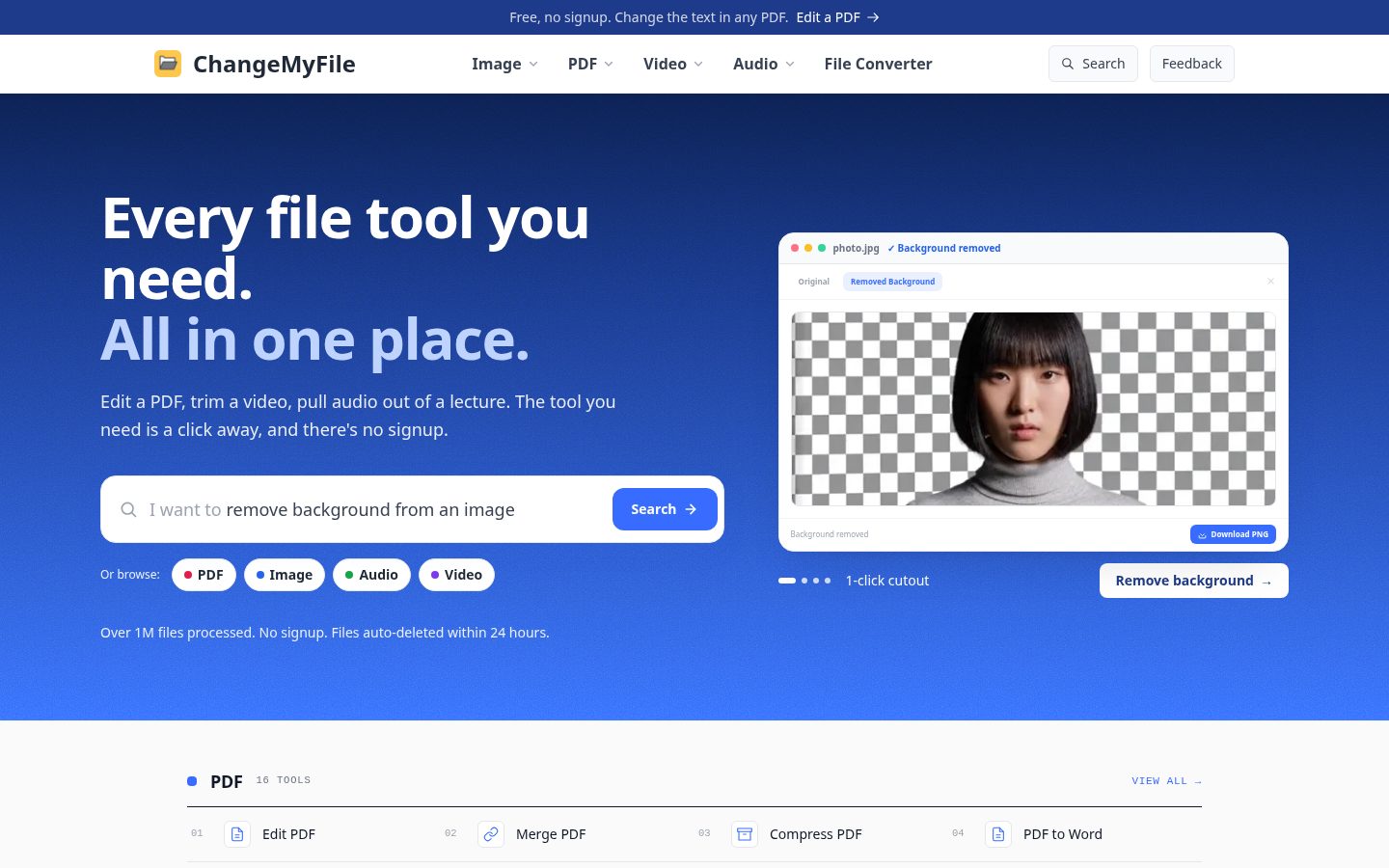
Task: Click the cutout photo preview image
Action: click(x=1033, y=409)
